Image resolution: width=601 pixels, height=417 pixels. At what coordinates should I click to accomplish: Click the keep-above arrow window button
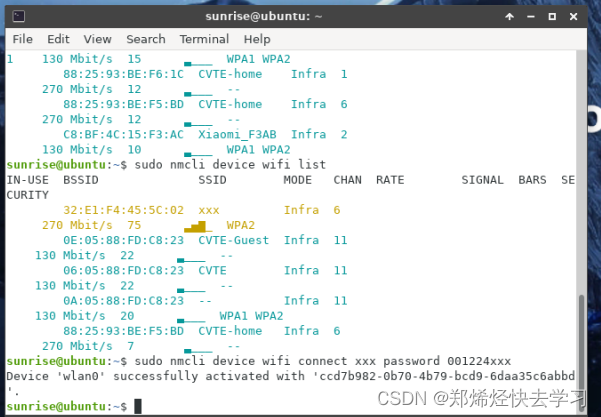tap(509, 16)
